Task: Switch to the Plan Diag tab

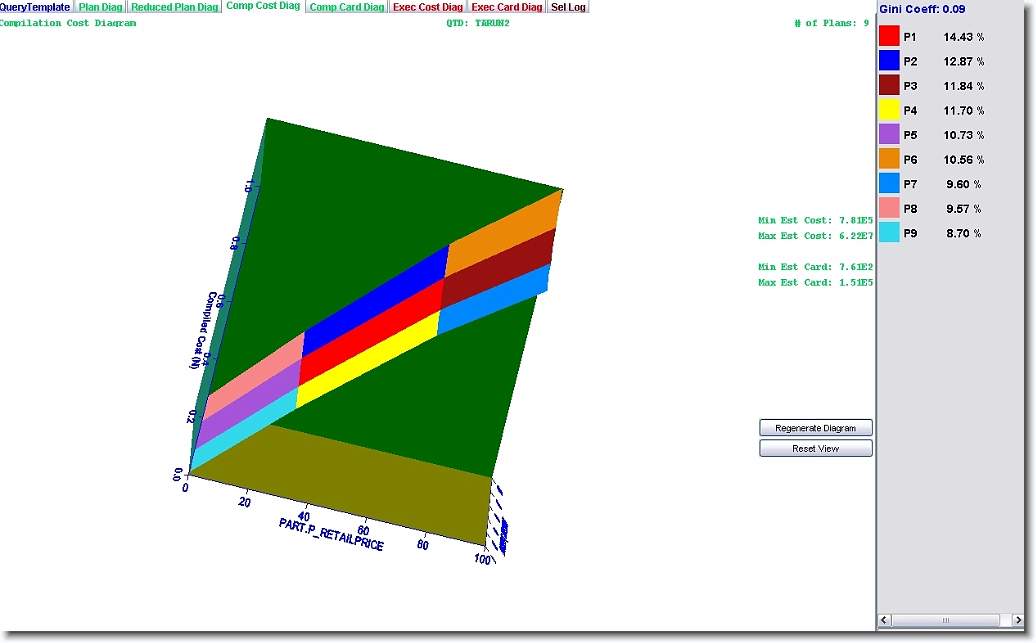Action: (x=101, y=7)
